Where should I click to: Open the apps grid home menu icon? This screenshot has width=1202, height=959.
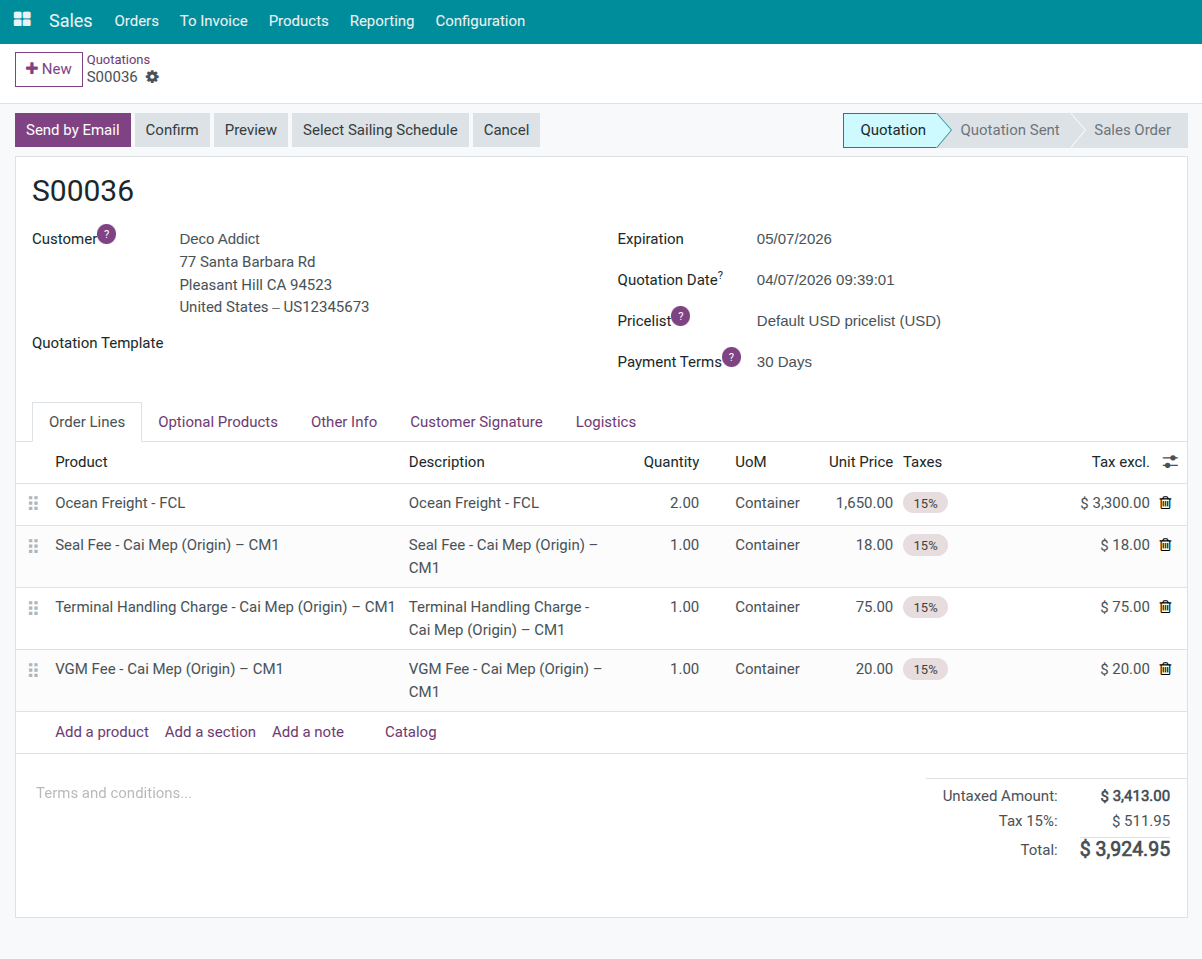22,20
